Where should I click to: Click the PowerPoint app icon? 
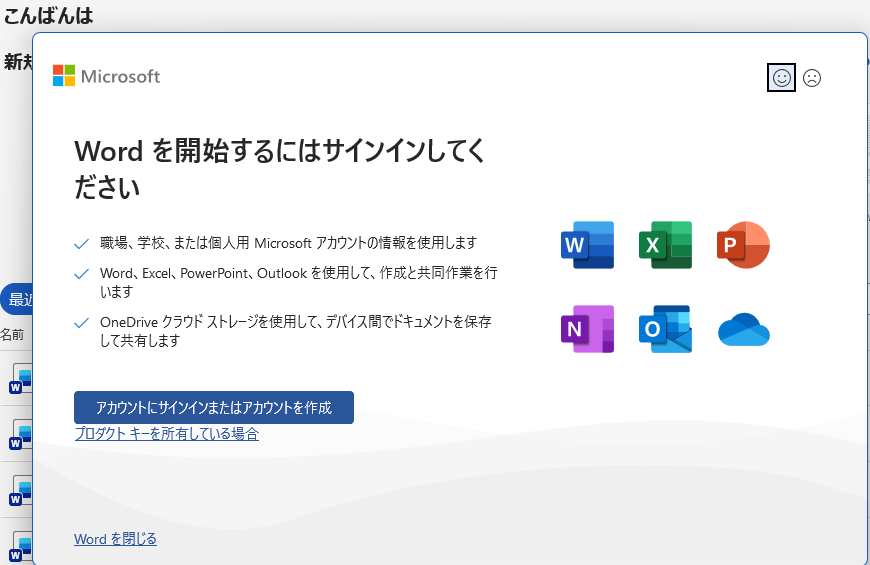click(x=743, y=245)
